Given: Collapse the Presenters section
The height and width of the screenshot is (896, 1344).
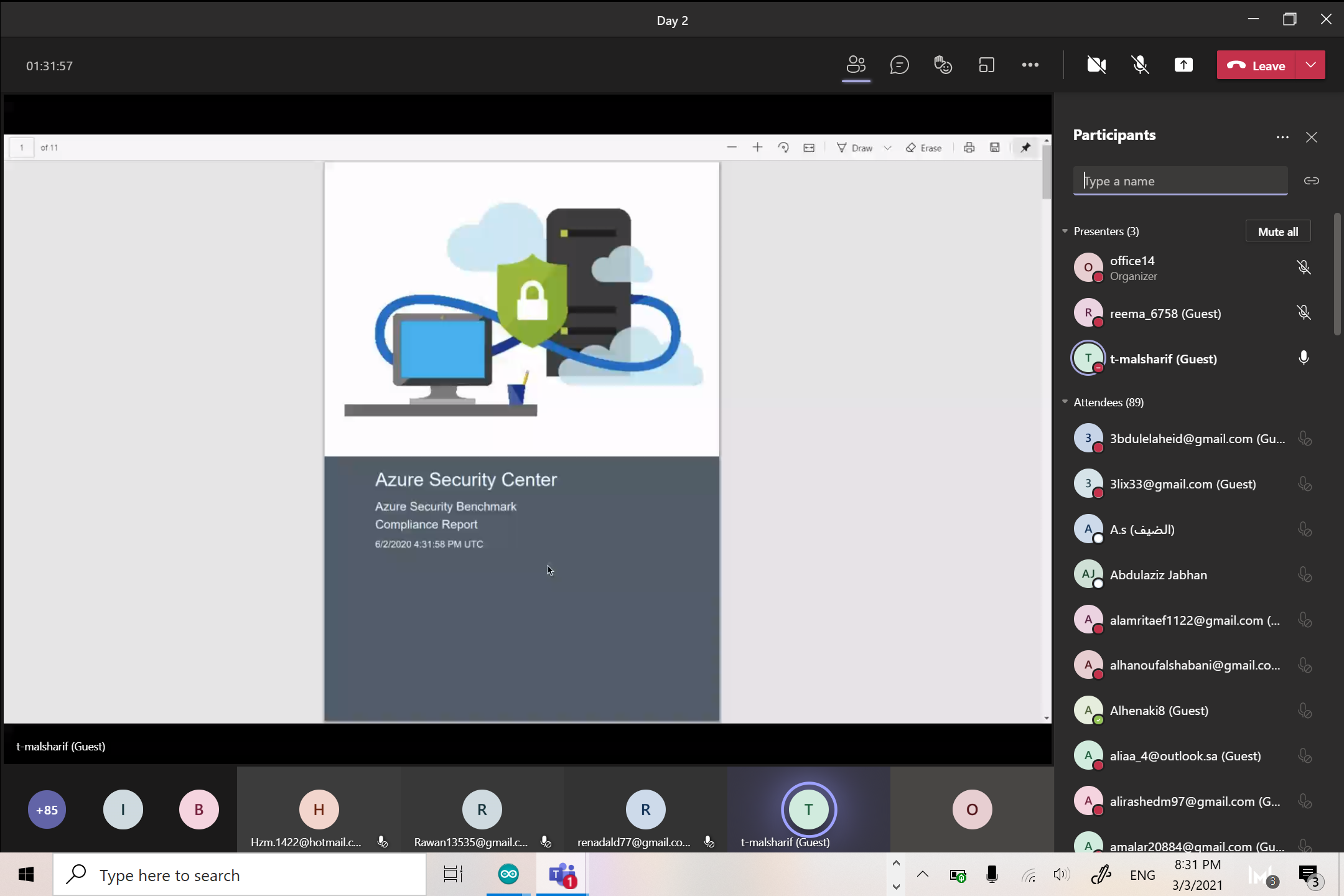Looking at the screenshot, I should click(1065, 231).
